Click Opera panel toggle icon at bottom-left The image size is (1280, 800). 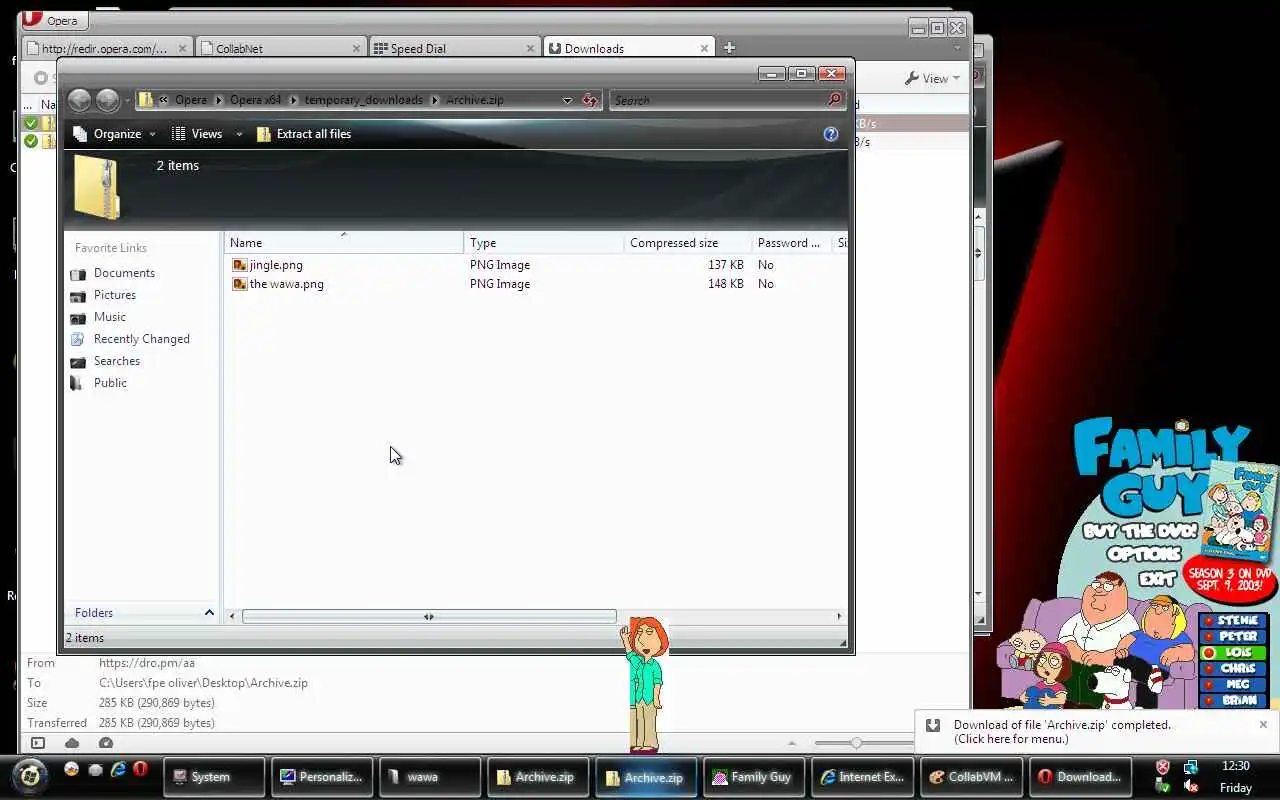[38, 743]
